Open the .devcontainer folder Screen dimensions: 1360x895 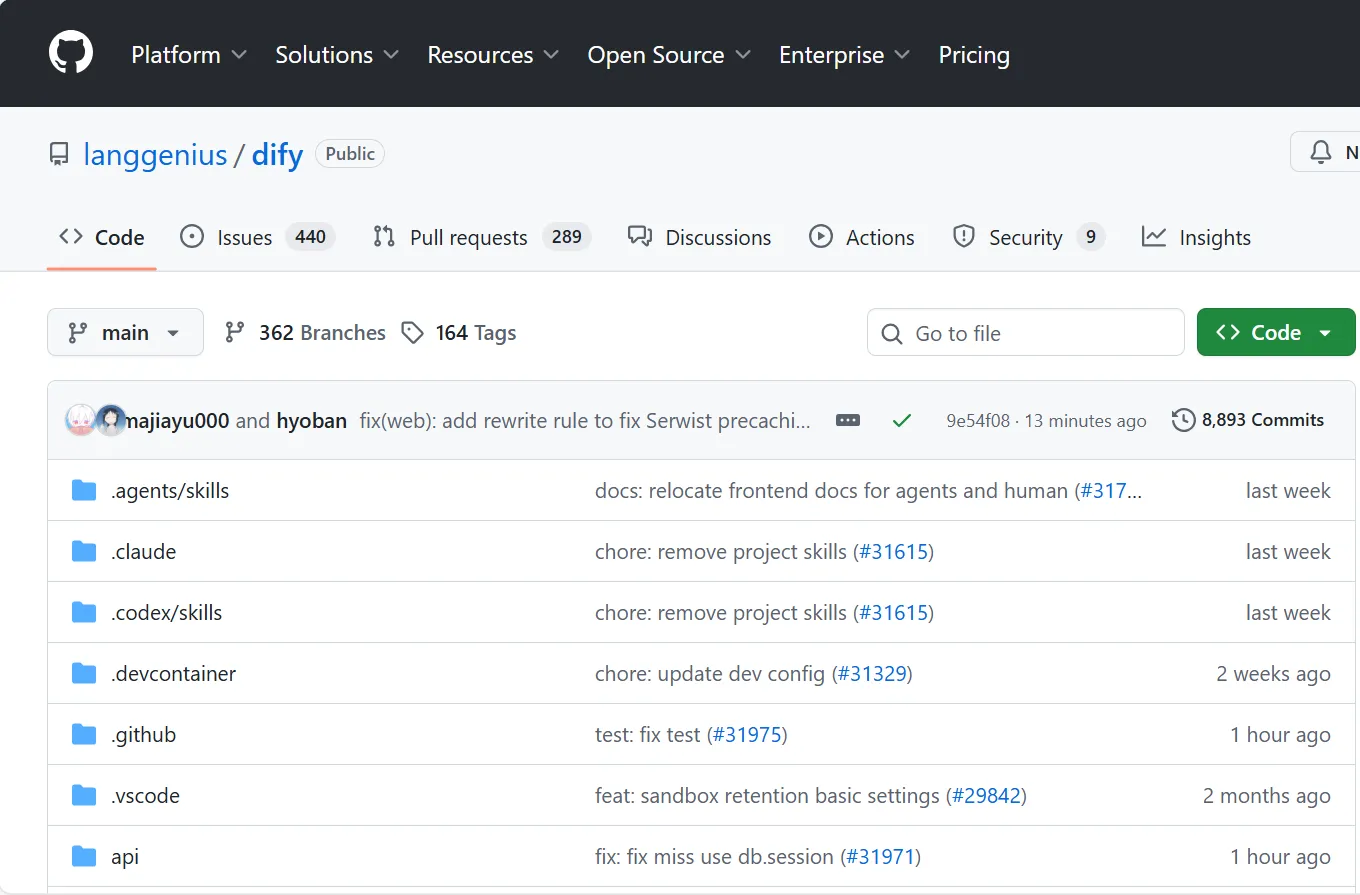(x=173, y=674)
